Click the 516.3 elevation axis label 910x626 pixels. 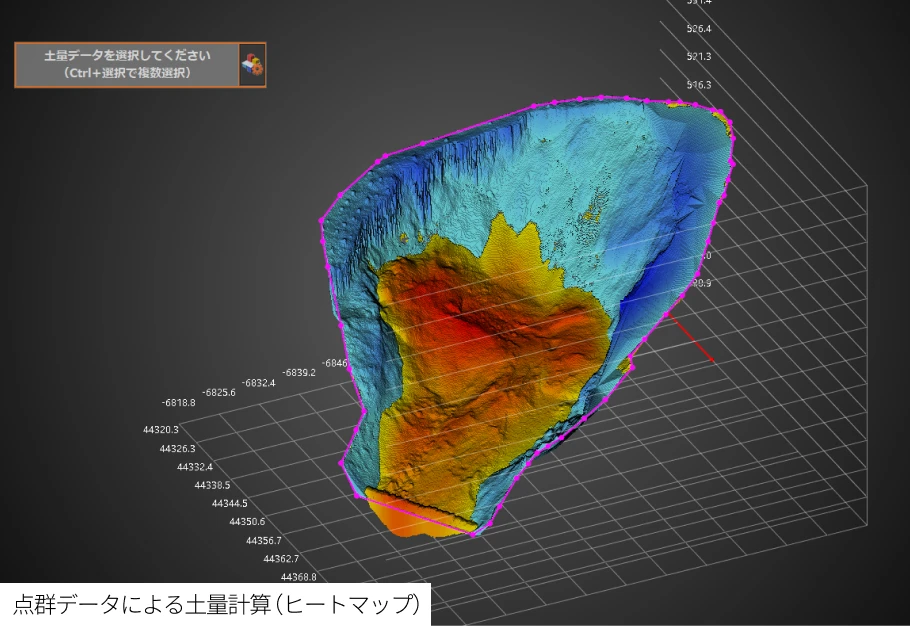[x=698, y=85]
